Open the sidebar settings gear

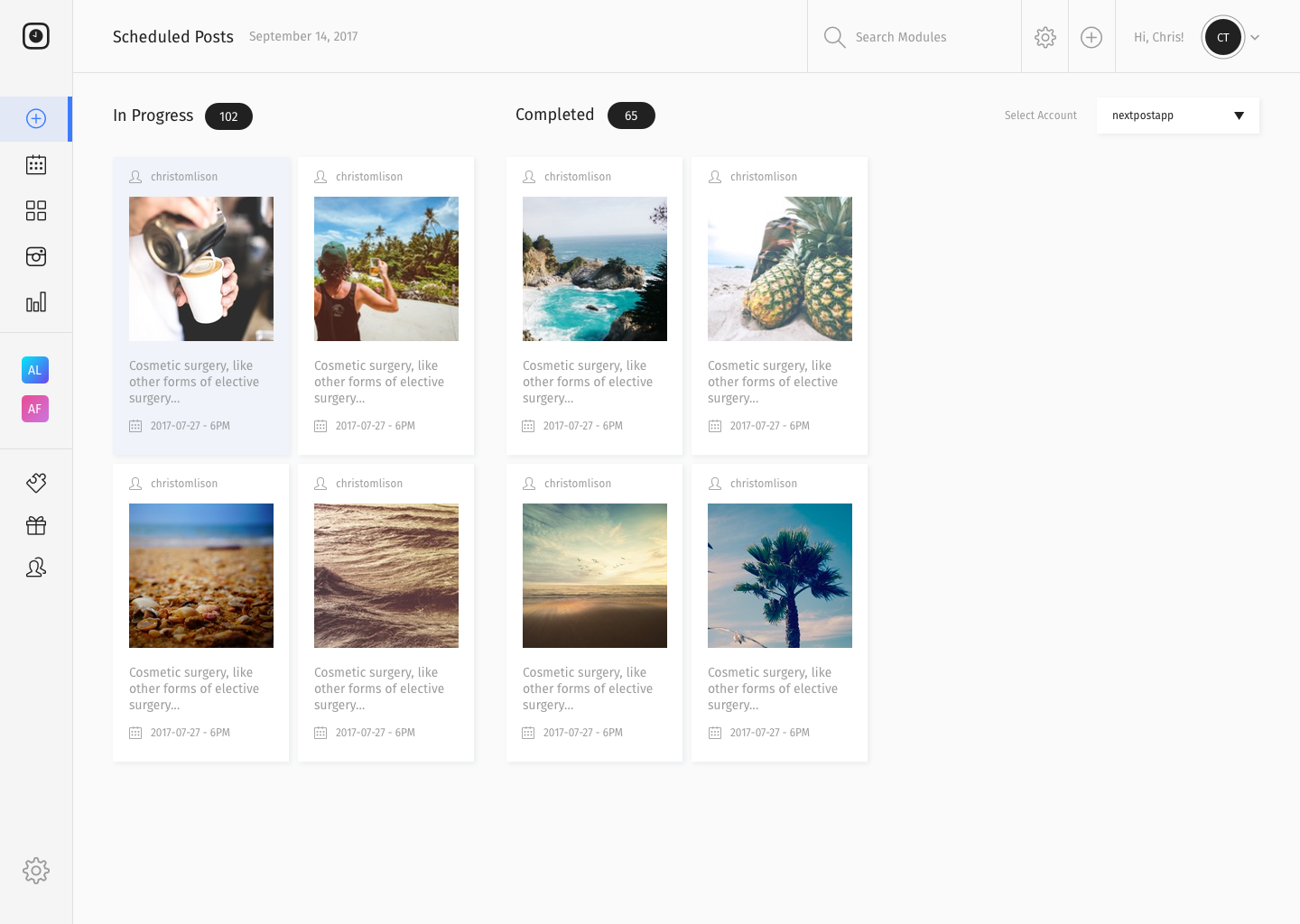(36, 870)
